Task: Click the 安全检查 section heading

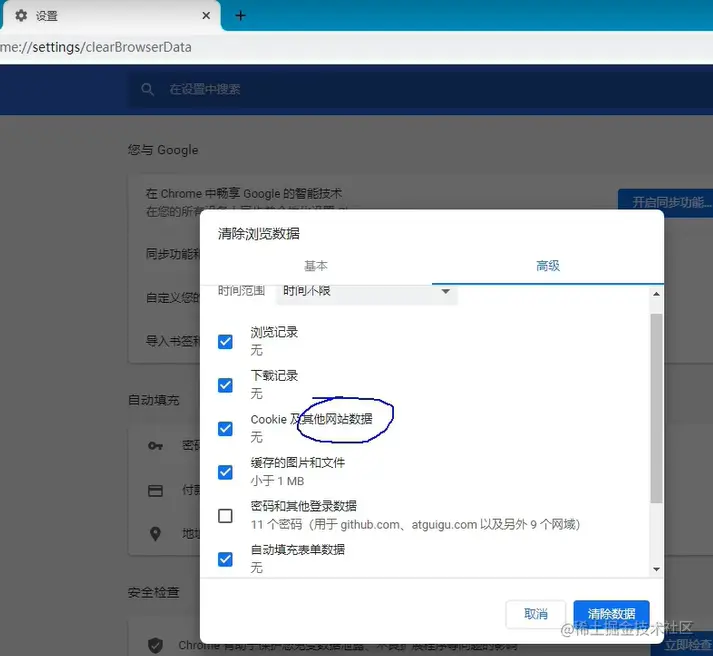Action: point(154,592)
